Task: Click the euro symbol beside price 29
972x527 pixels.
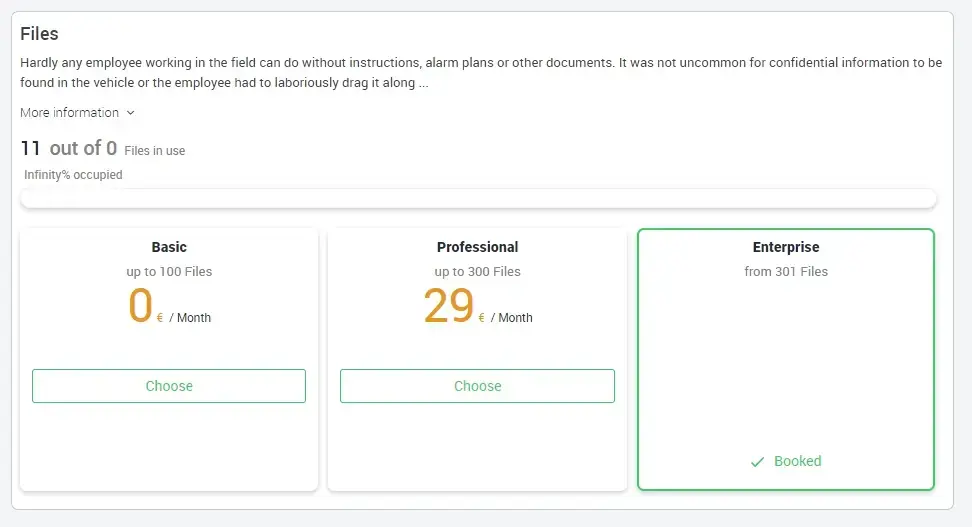Action: (x=481, y=319)
